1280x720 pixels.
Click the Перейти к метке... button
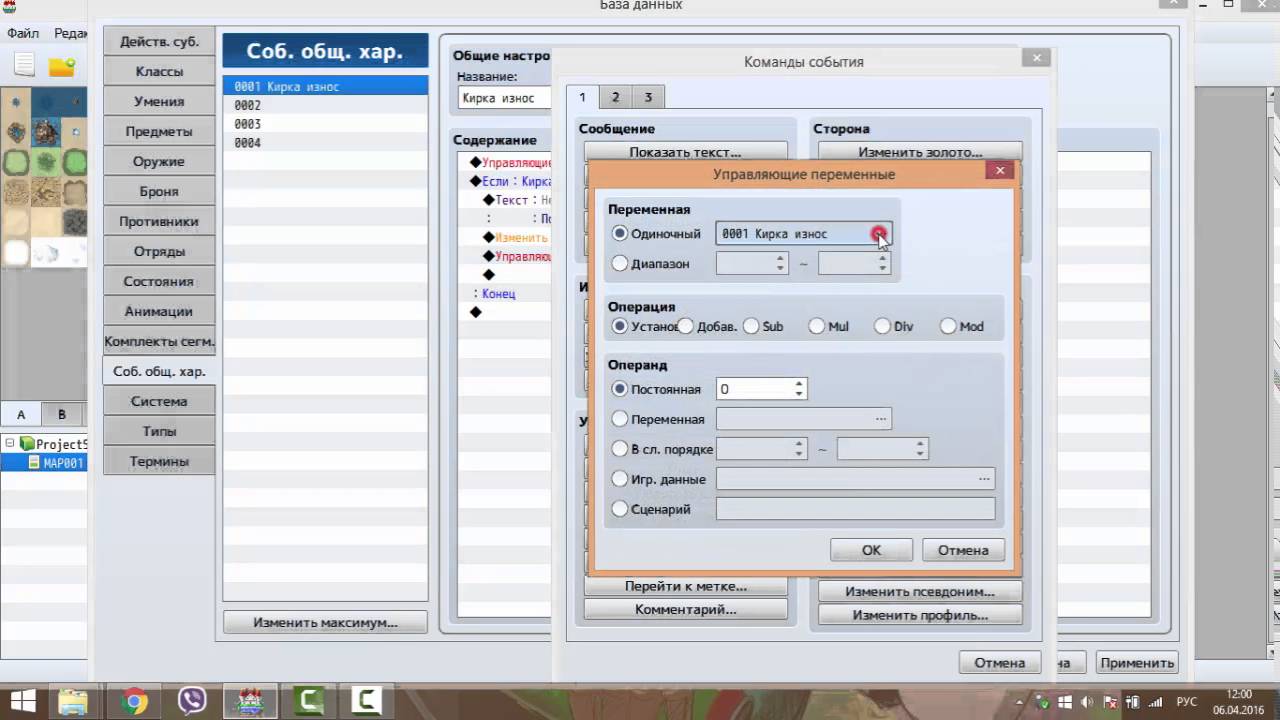(685, 586)
